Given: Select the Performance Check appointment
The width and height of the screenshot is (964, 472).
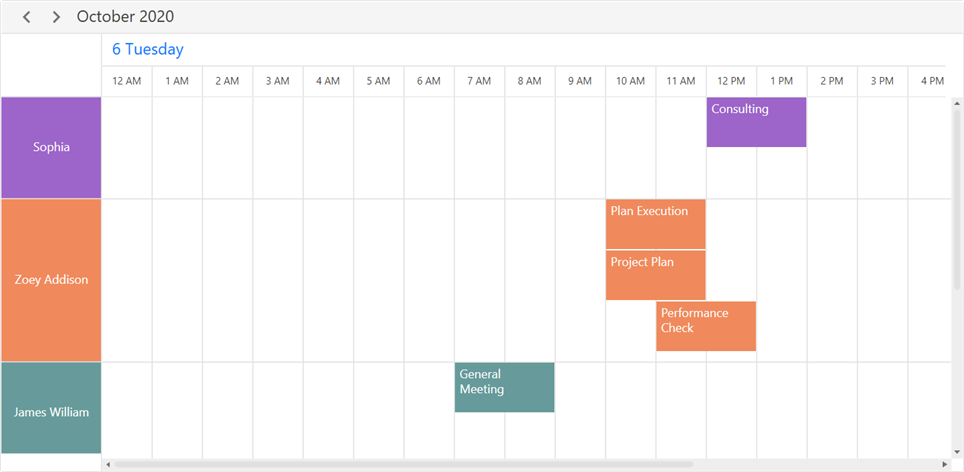Looking at the screenshot, I should coord(705,326).
